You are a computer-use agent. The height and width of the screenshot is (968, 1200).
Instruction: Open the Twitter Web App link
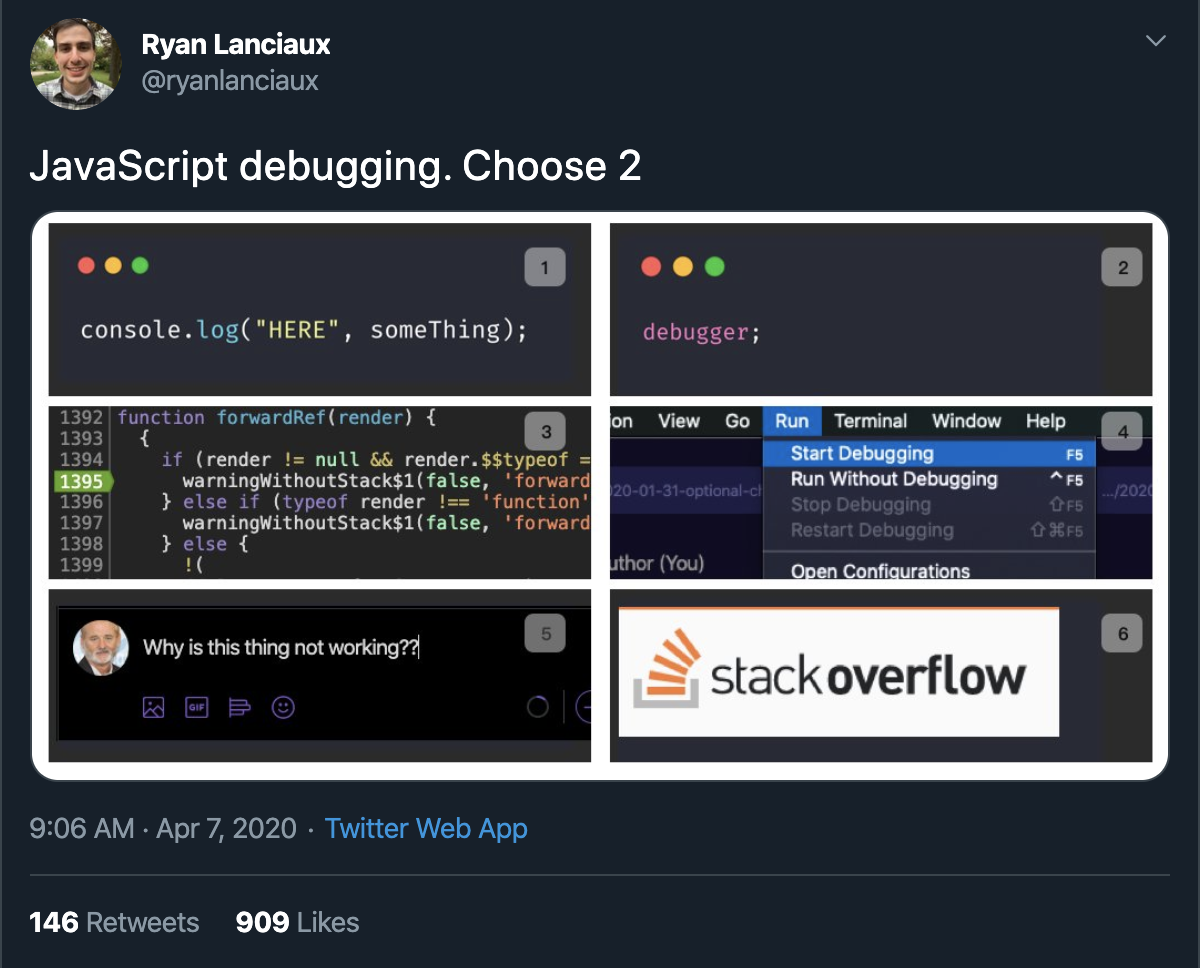[x=426, y=828]
